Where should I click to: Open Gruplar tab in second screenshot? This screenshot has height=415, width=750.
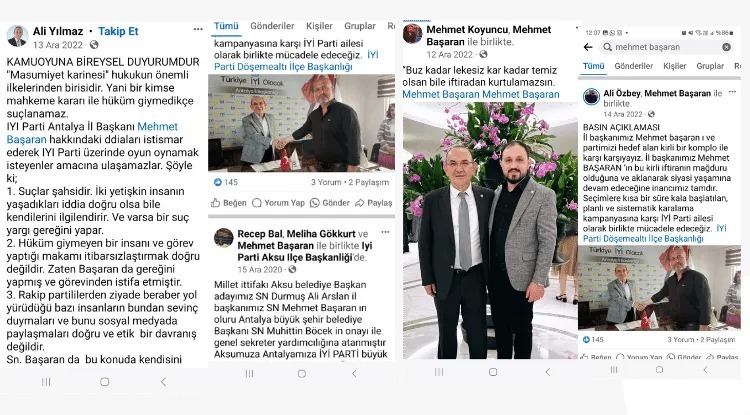(x=360, y=26)
